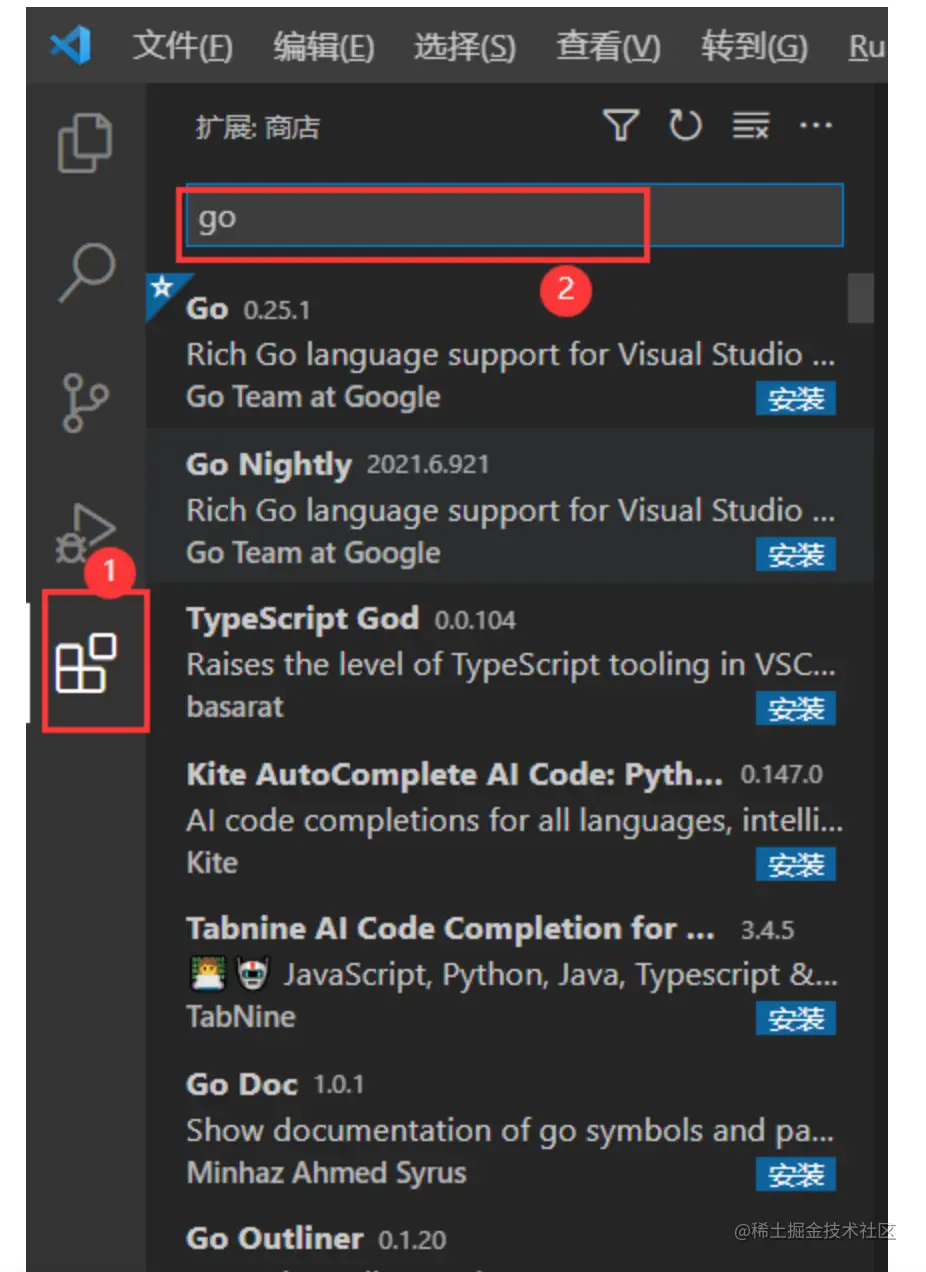Viewport: 926px width, 1272px height.
Task: Install the Go Nightly extension
Action: (x=796, y=554)
